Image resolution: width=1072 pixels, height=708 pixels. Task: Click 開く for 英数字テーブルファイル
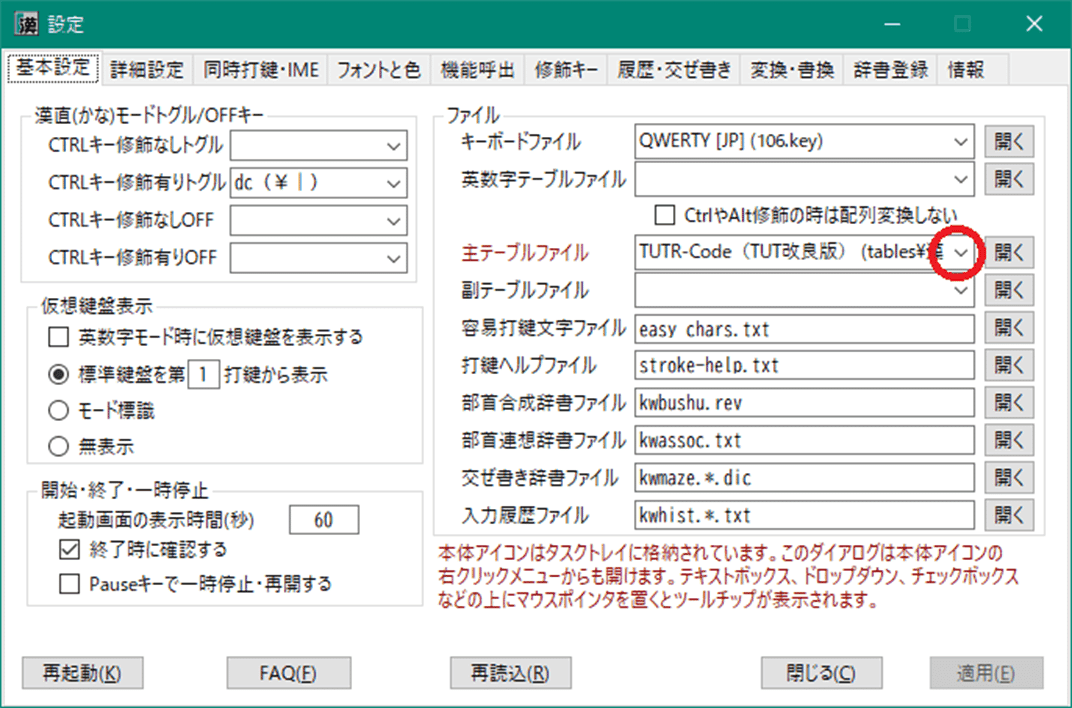pos(1009,179)
